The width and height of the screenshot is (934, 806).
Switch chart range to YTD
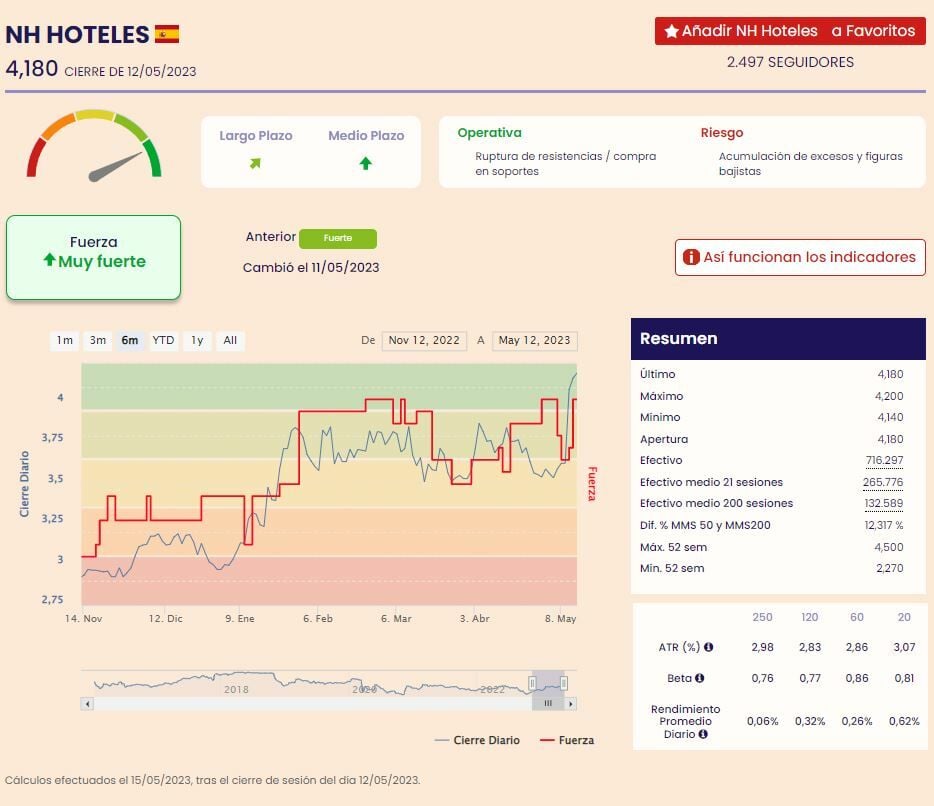[x=163, y=340]
